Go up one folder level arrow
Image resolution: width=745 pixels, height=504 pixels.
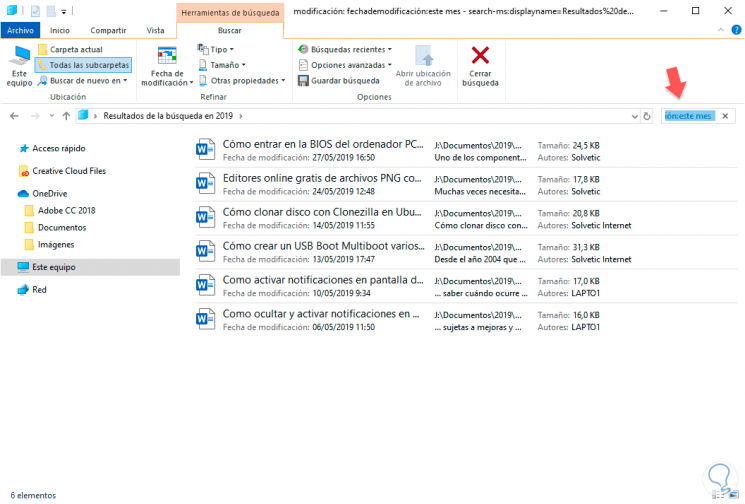[66, 116]
